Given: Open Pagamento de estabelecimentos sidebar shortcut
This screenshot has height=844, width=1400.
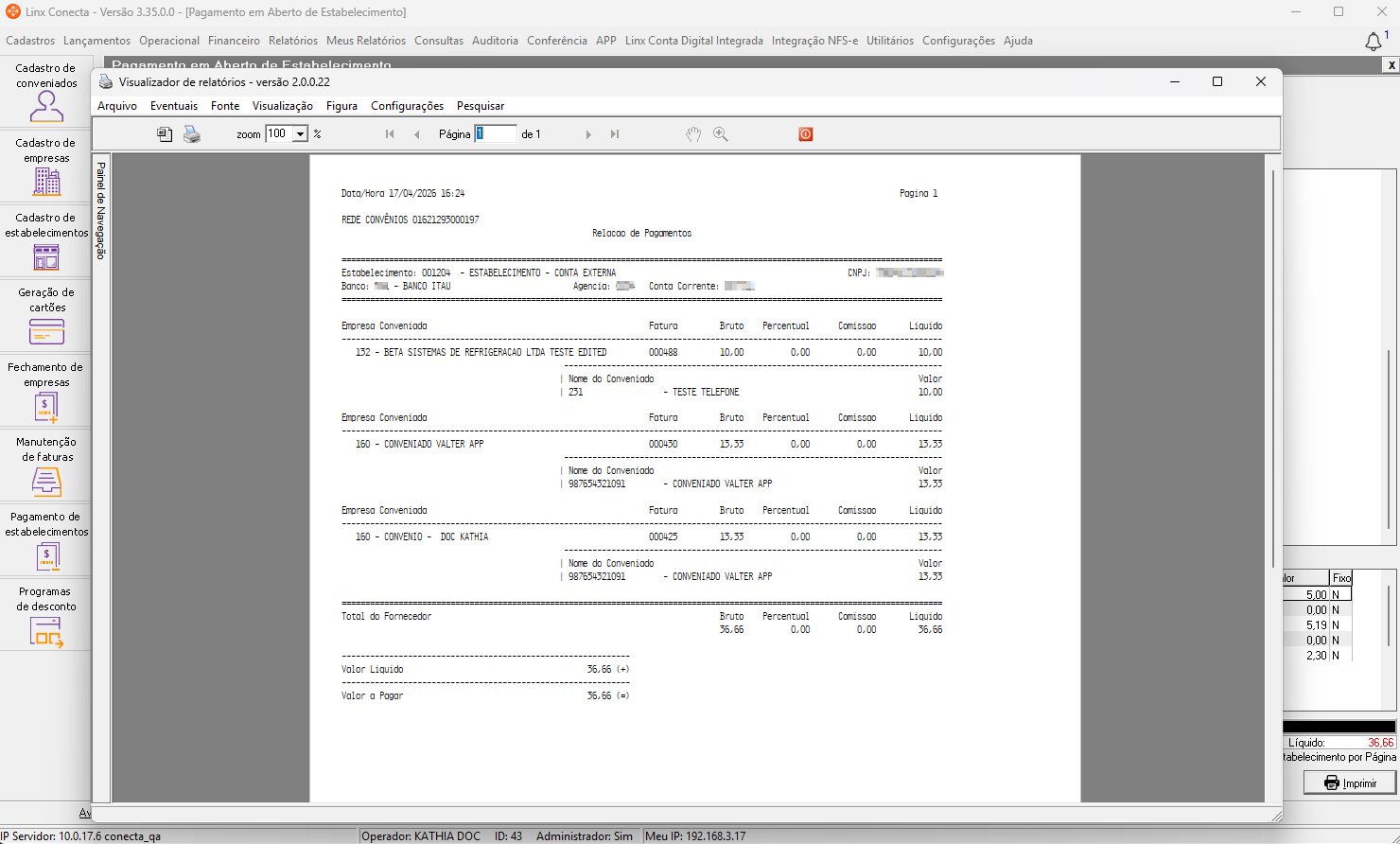Looking at the screenshot, I should [45, 539].
